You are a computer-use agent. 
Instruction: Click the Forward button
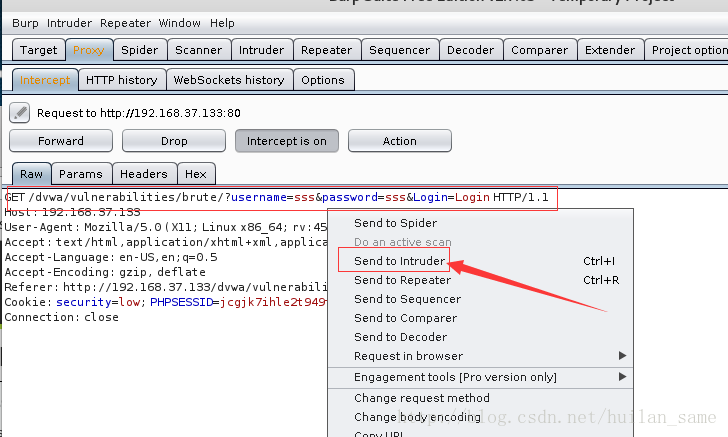[x=61, y=141]
